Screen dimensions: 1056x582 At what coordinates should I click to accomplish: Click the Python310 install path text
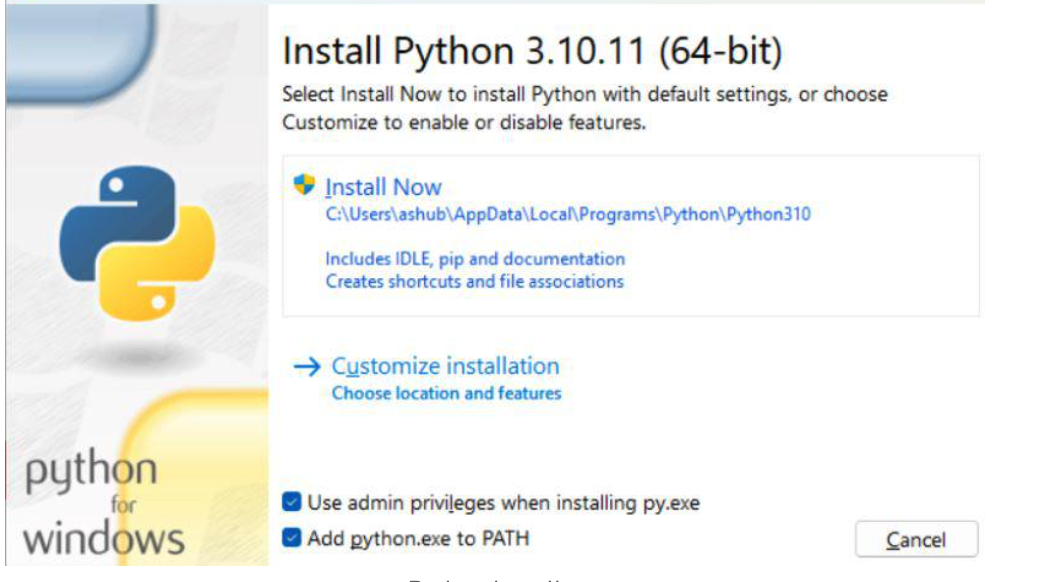567,213
